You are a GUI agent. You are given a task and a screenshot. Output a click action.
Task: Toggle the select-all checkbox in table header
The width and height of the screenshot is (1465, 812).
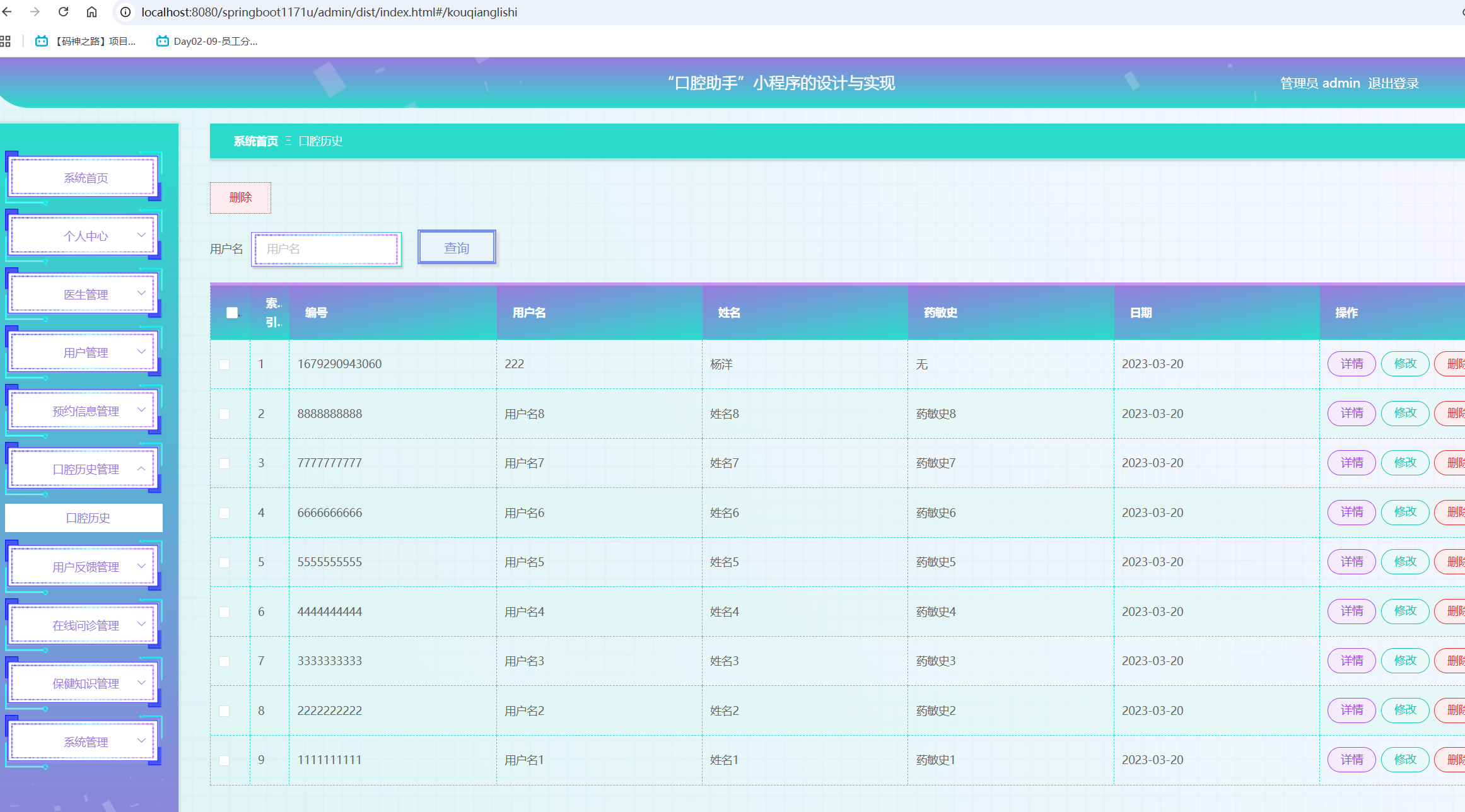tap(232, 313)
